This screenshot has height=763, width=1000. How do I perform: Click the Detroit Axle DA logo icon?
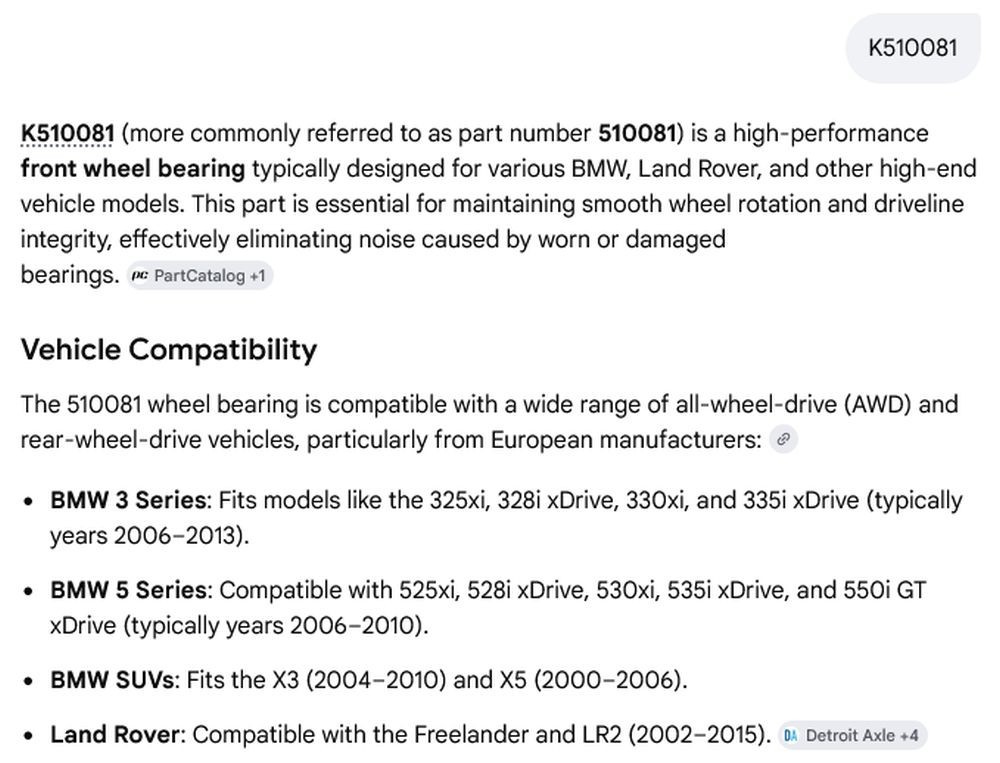click(x=791, y=736)
